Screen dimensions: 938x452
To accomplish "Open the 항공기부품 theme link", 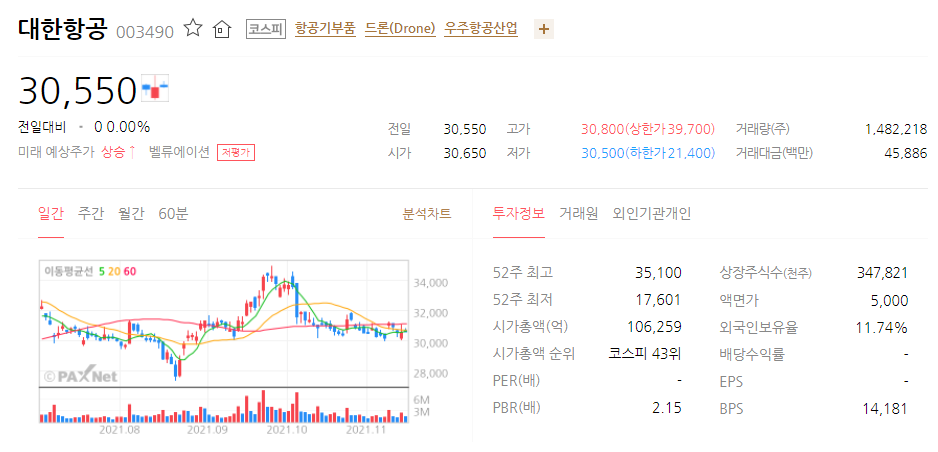I will tap(325, 28).
